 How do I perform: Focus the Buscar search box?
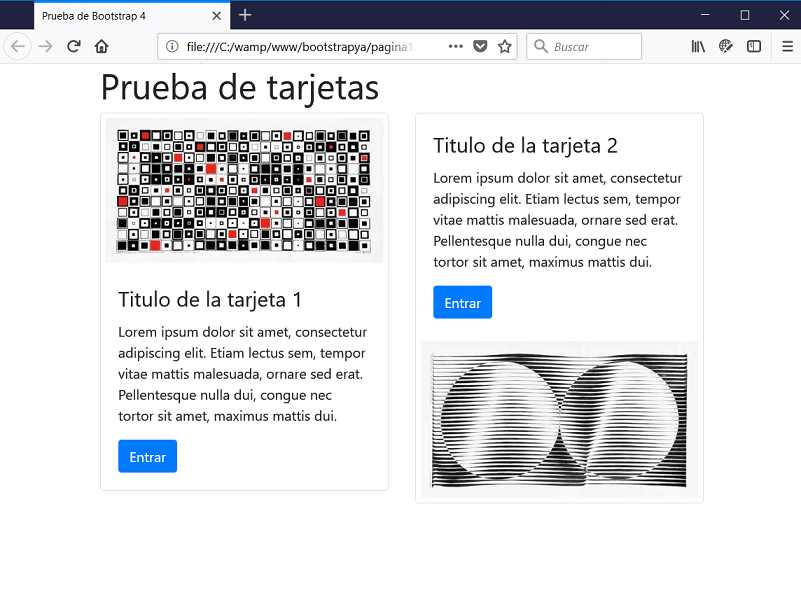[584, 46]
